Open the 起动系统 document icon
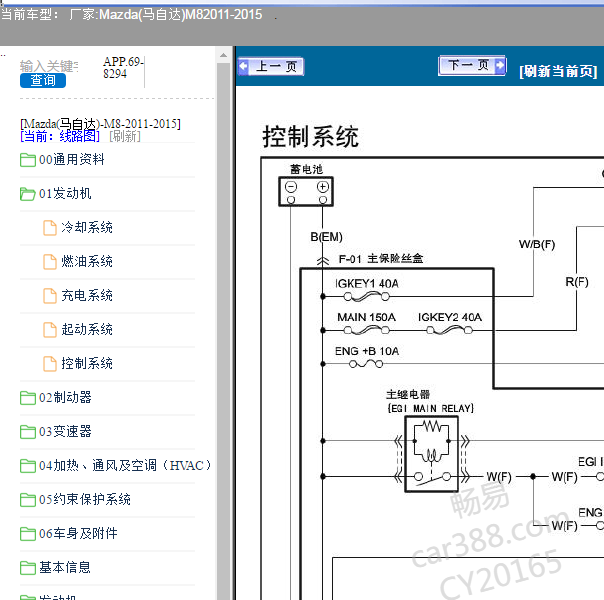Screen dimensions: 604x600 click(x=50, y=329)
